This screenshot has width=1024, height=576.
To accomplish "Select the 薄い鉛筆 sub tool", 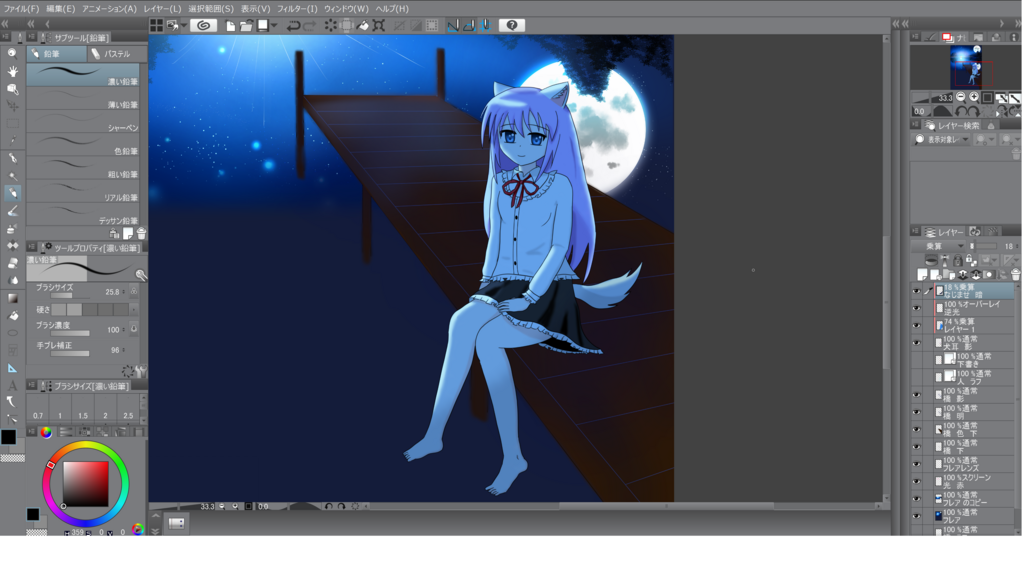I will coord(83,99).
